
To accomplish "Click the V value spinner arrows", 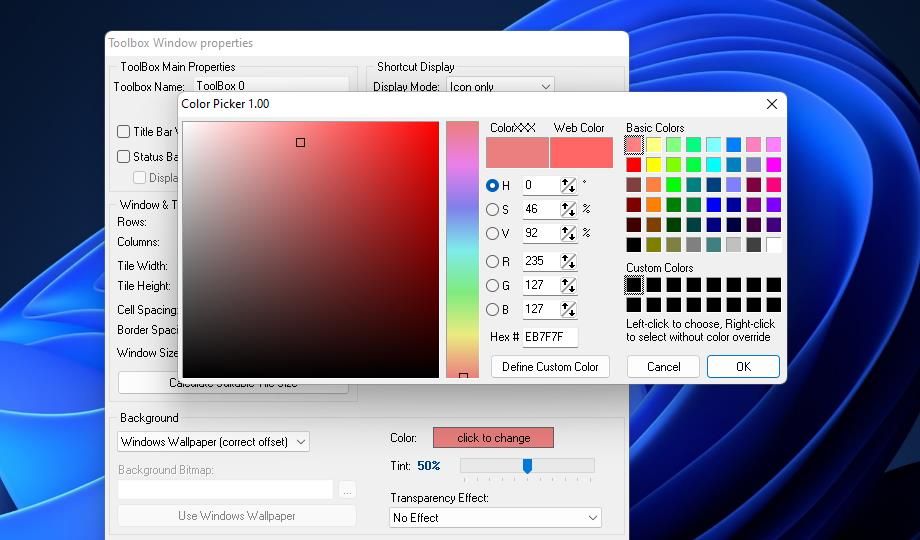I will 568,234.
